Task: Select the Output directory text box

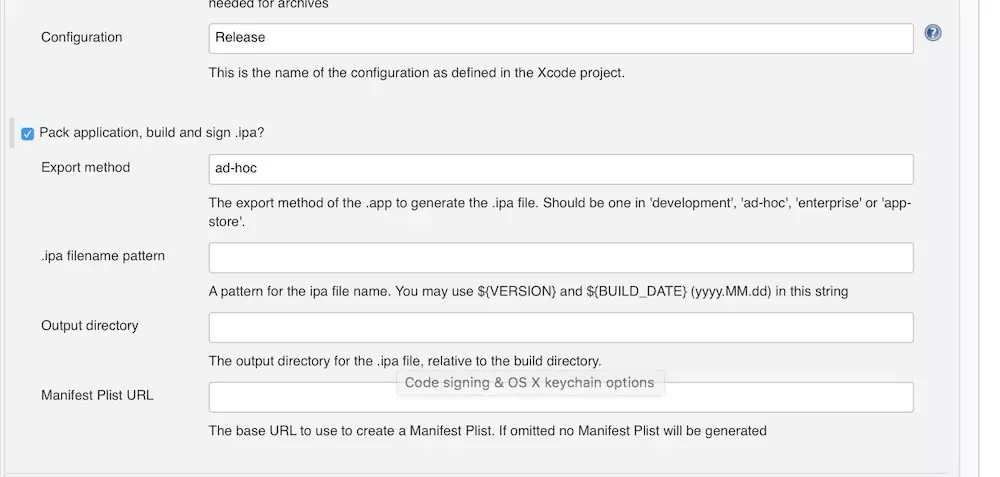Action: point(560,327)
